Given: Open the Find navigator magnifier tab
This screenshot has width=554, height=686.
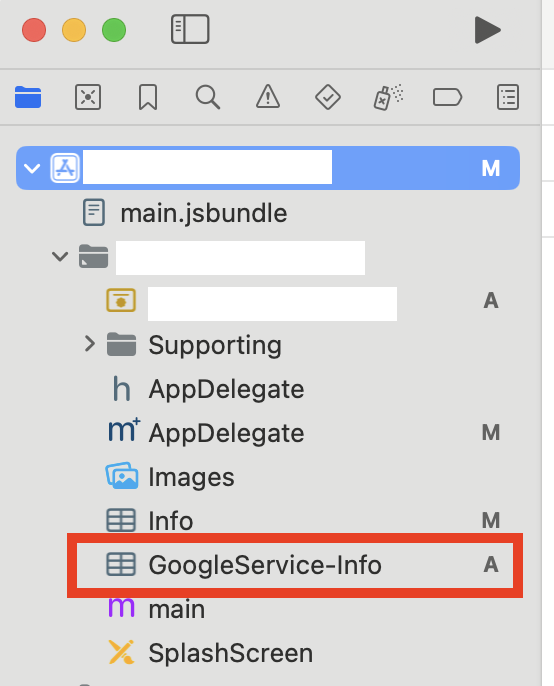Looking at the screenshot, I should pos(208,97).
